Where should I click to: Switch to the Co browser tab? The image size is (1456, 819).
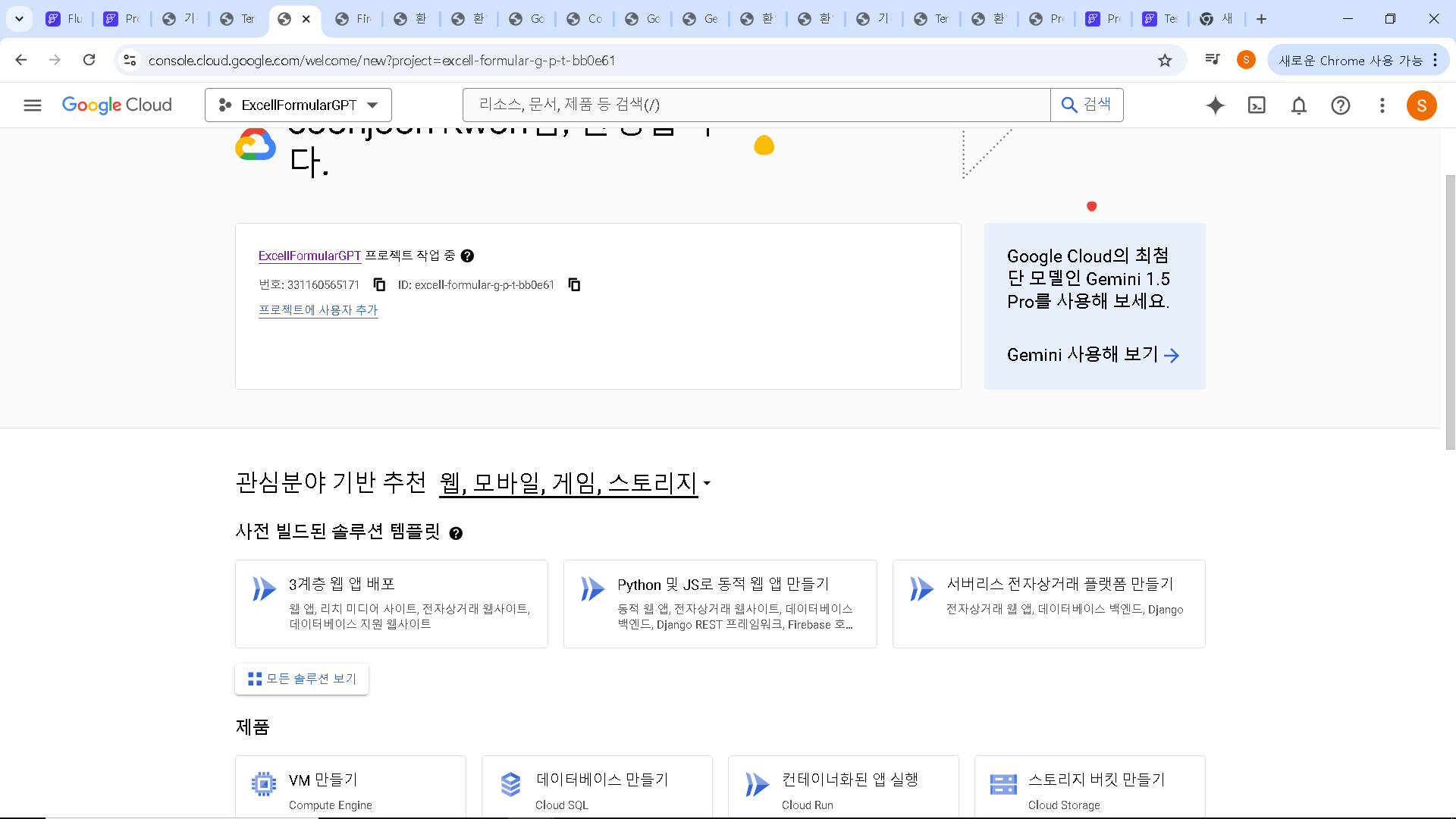[x=585, y=19]
